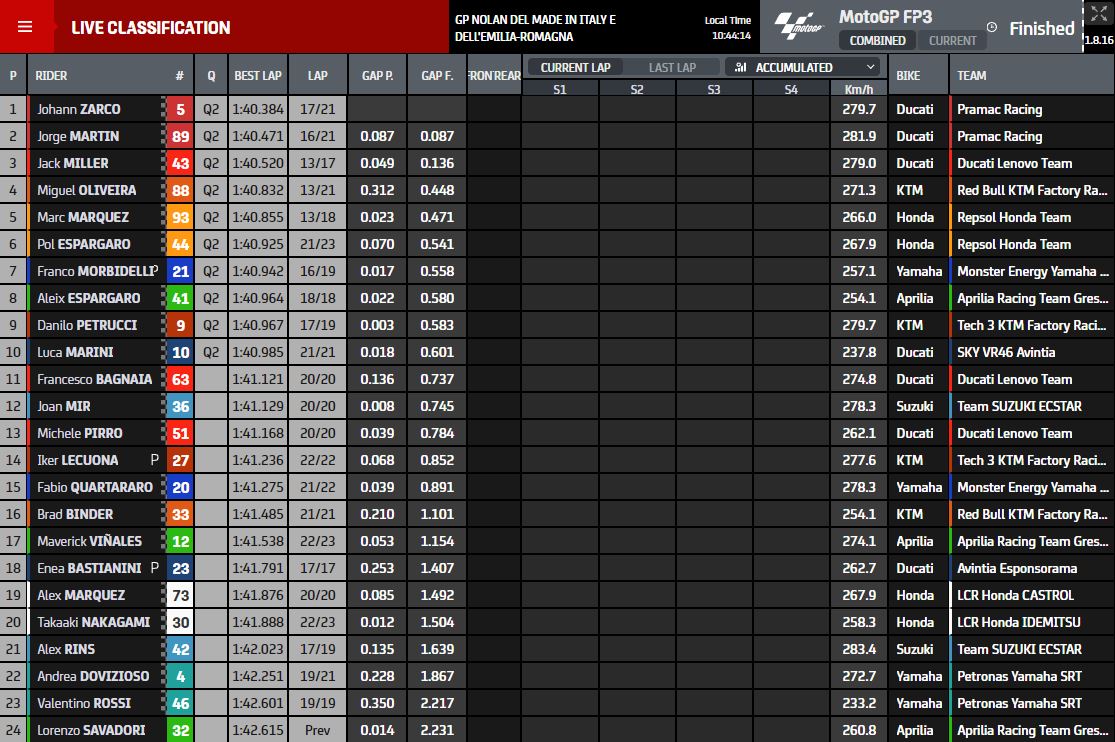Select rider Brad BINDER

click(x=75, y=515)
